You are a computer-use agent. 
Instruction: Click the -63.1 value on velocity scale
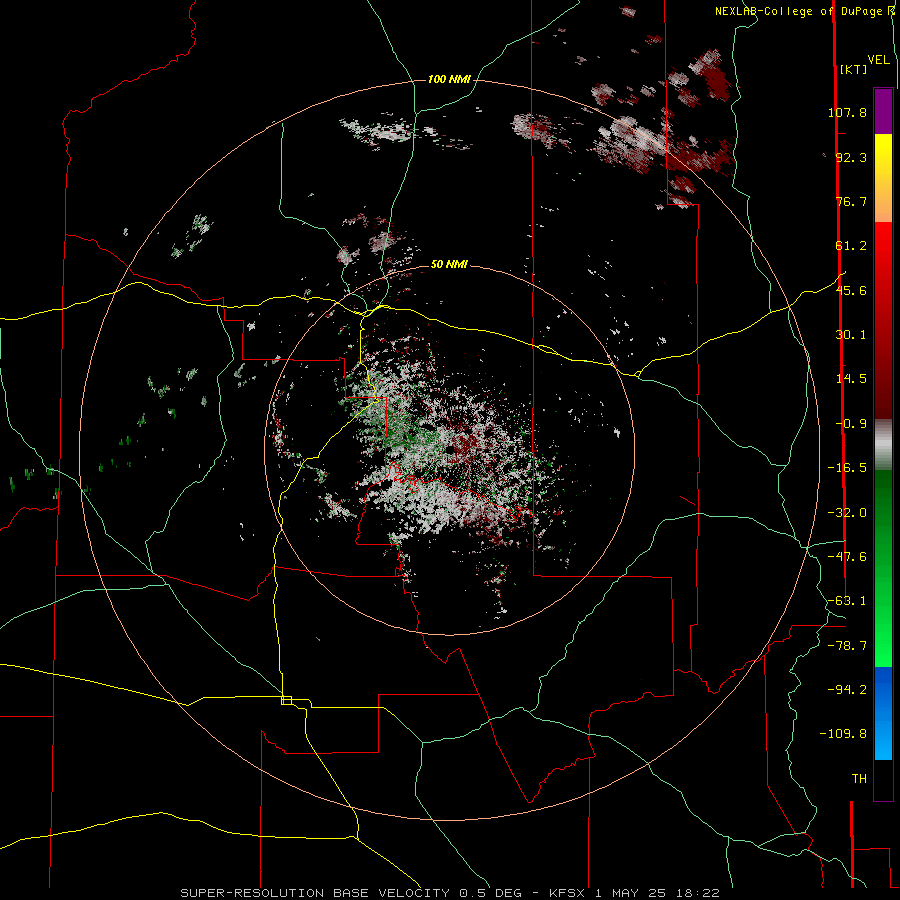(847, 601)
